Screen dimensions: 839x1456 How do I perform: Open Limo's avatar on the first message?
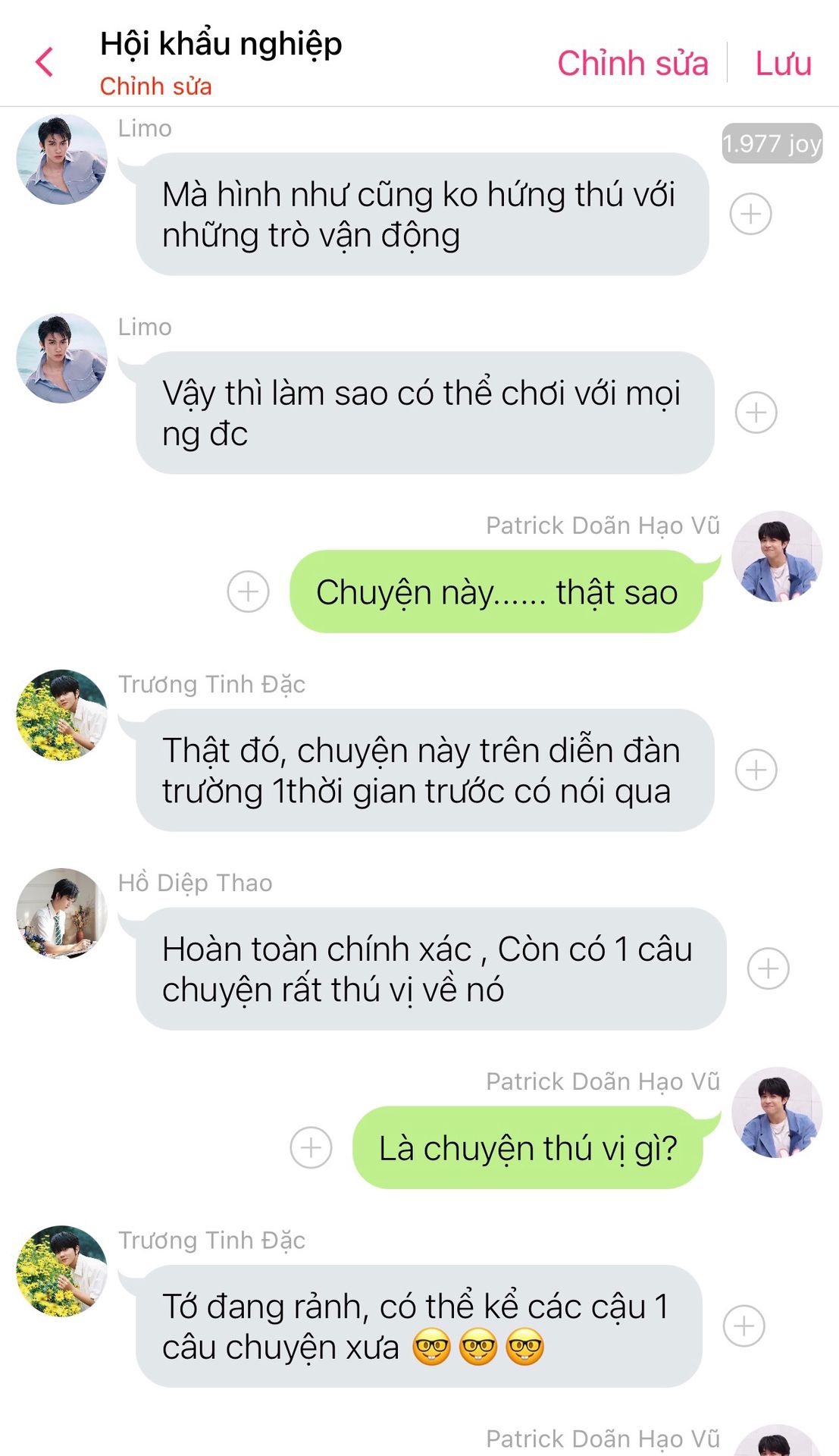tap(62, 159)
